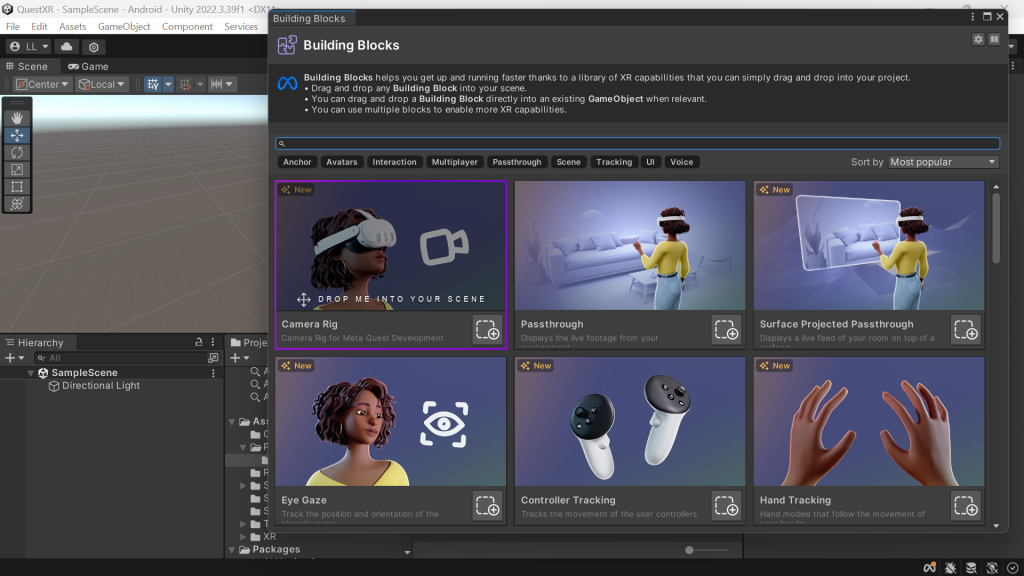Switch to the Game tab

pyautogui.click(x=88, y=67)
